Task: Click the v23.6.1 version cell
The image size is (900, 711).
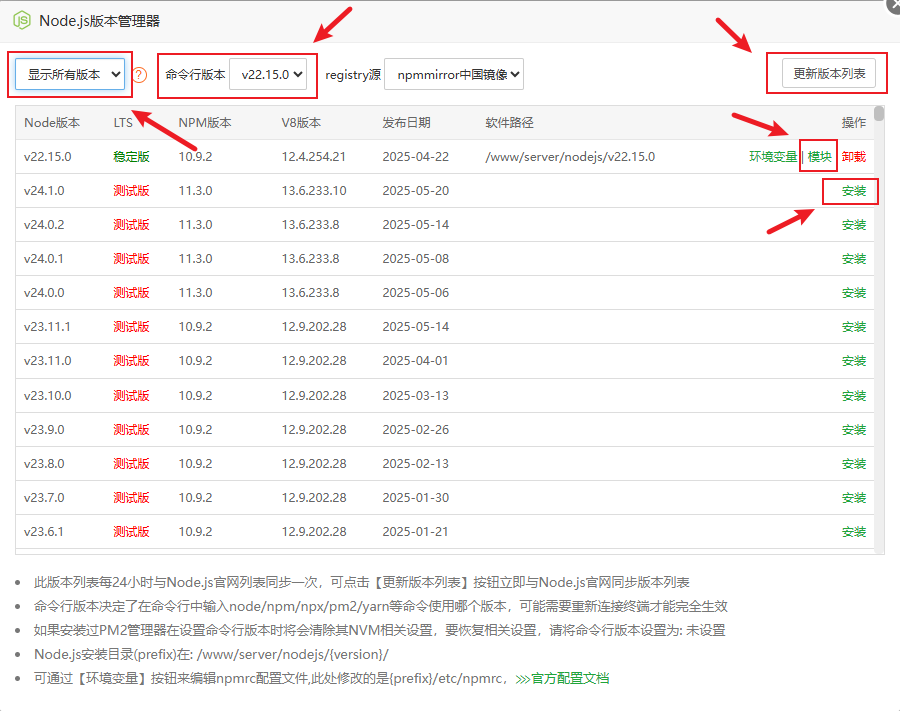Action: pos(44,531)
